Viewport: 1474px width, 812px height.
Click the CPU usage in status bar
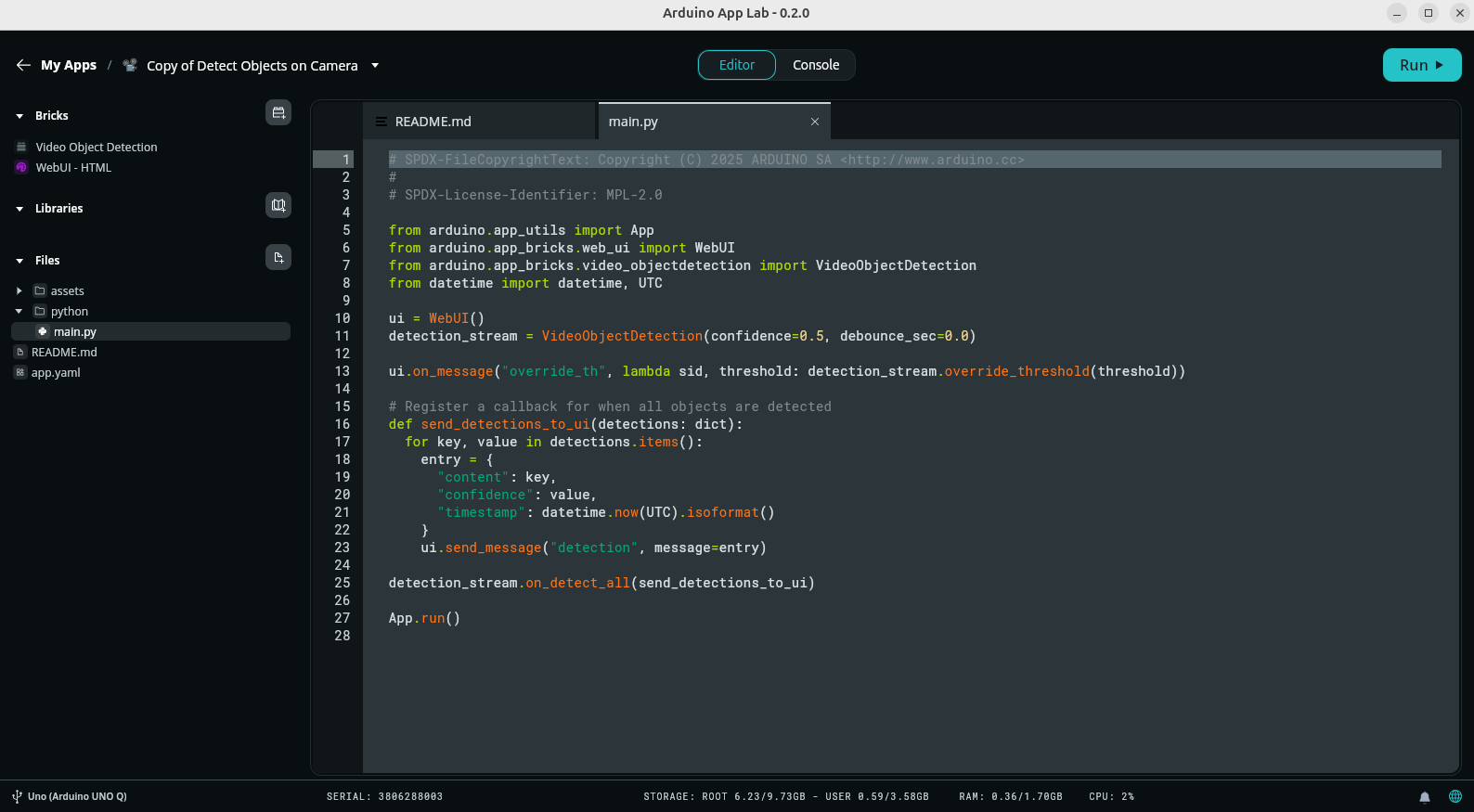tap(1112, 796)
